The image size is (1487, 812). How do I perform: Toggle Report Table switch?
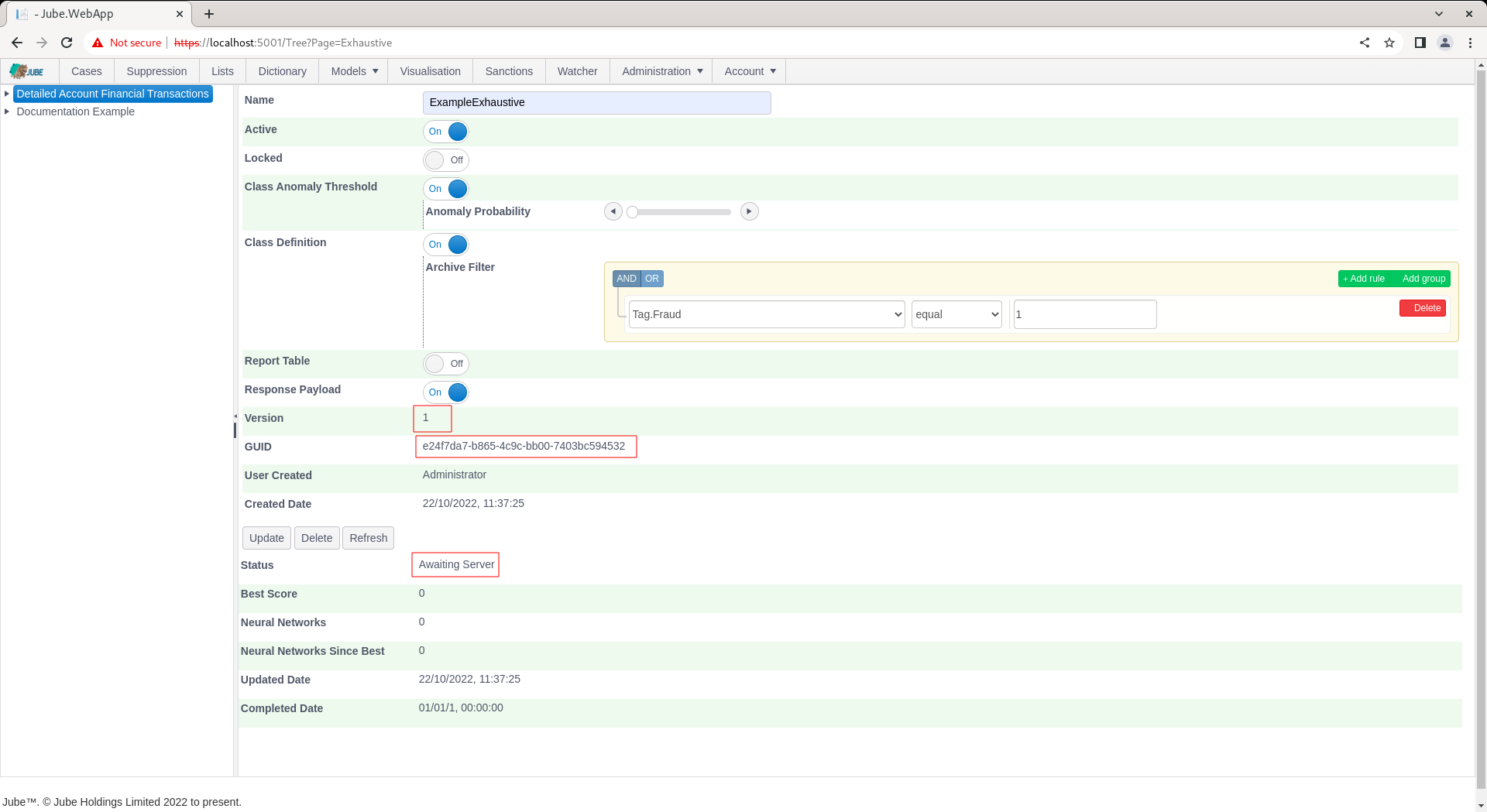tap(446, 364)
